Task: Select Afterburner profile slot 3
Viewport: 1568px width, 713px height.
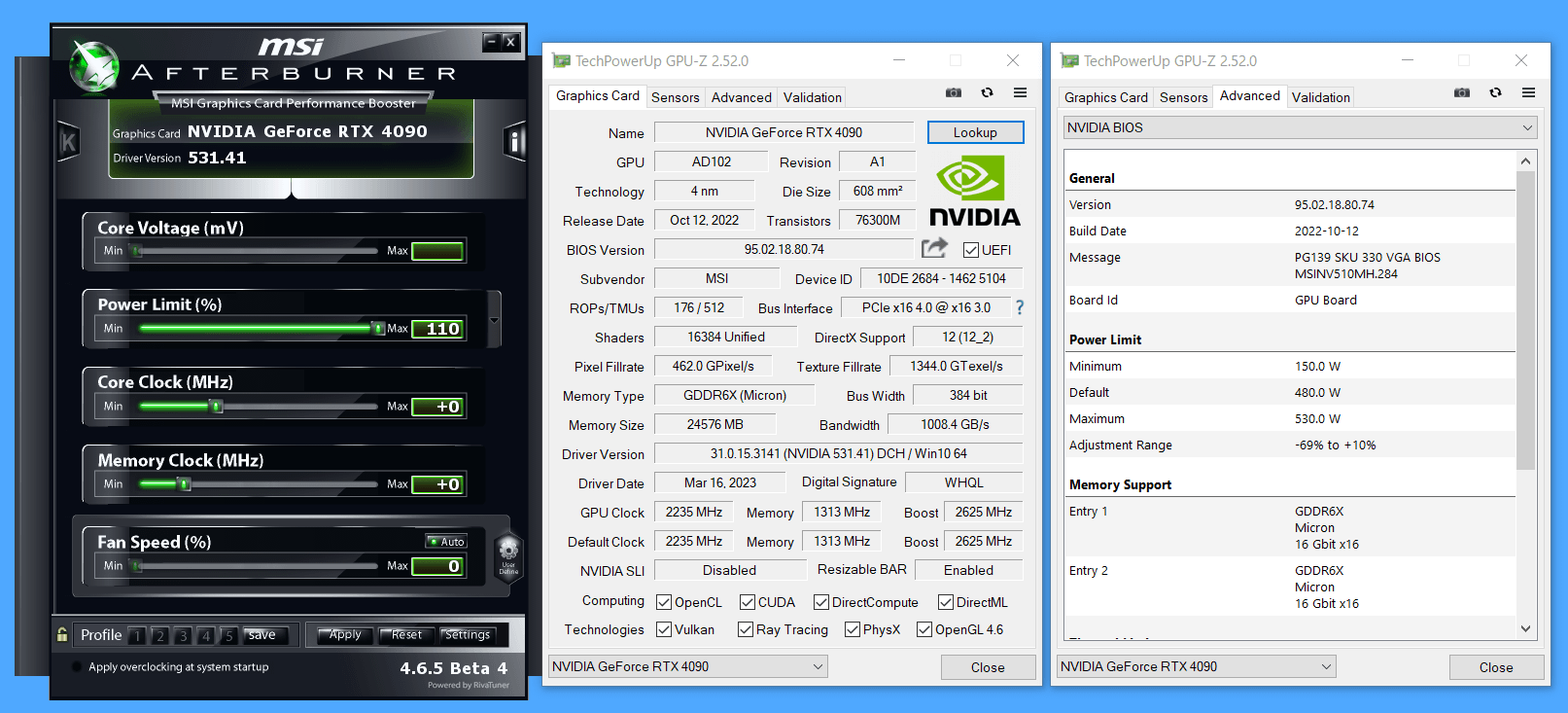Action: 182,636
